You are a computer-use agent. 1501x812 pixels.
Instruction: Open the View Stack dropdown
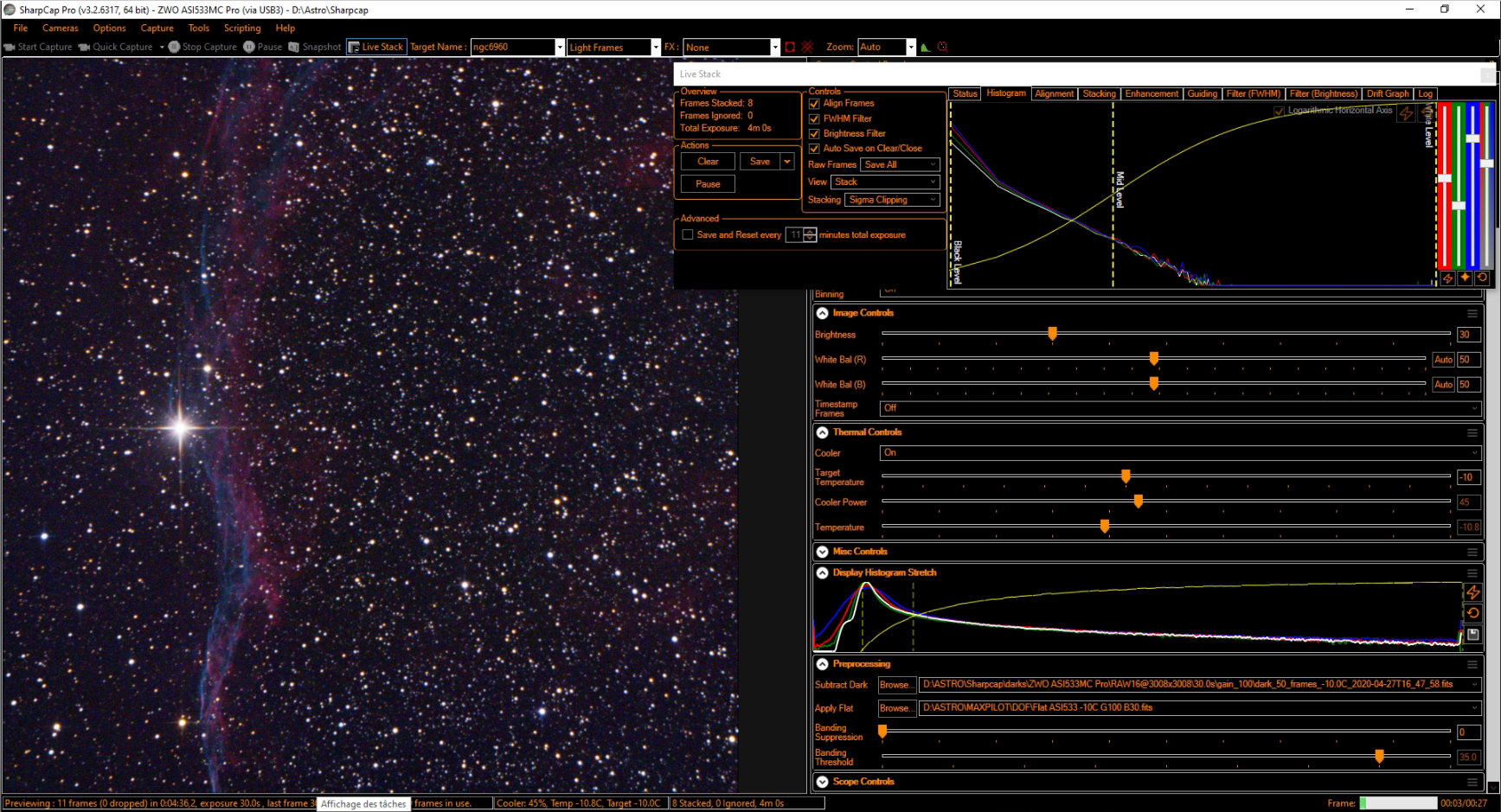pos(886,182)
